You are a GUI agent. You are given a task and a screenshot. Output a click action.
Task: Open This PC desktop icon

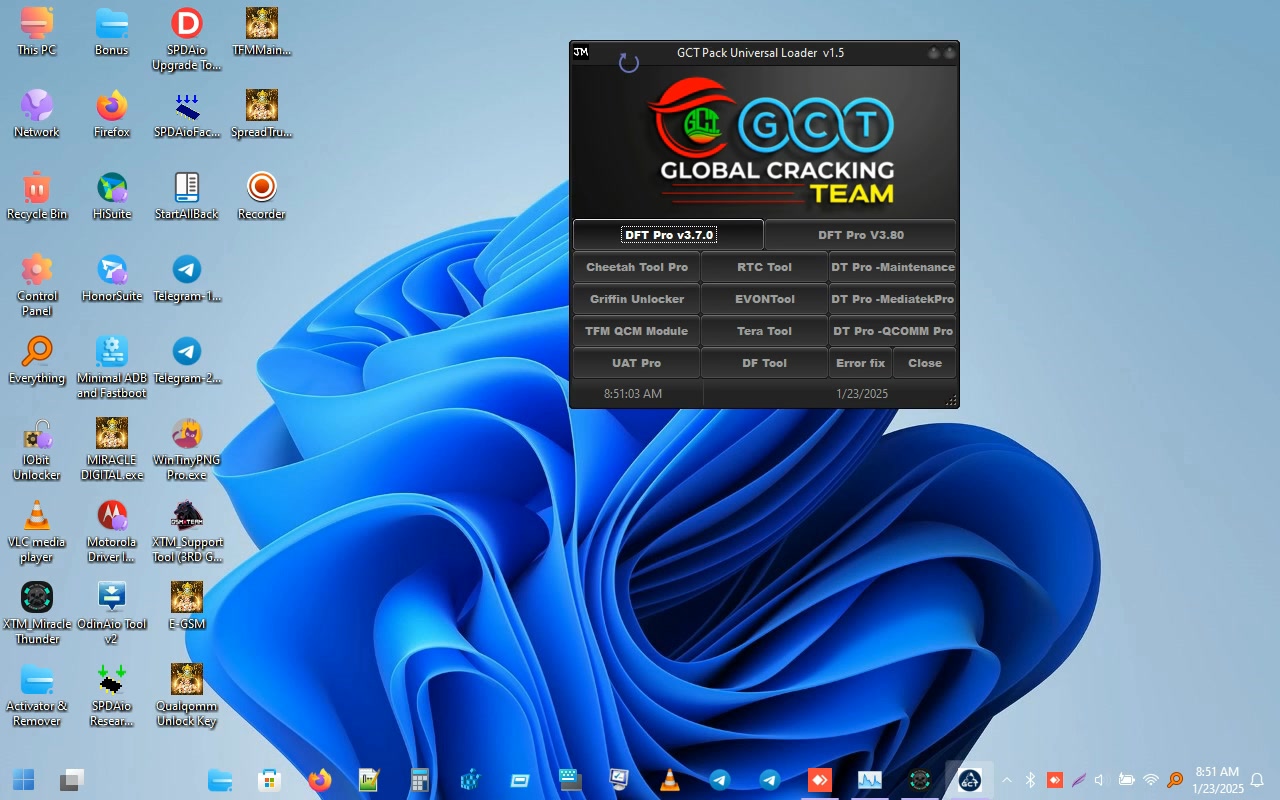tap(37, 32)
